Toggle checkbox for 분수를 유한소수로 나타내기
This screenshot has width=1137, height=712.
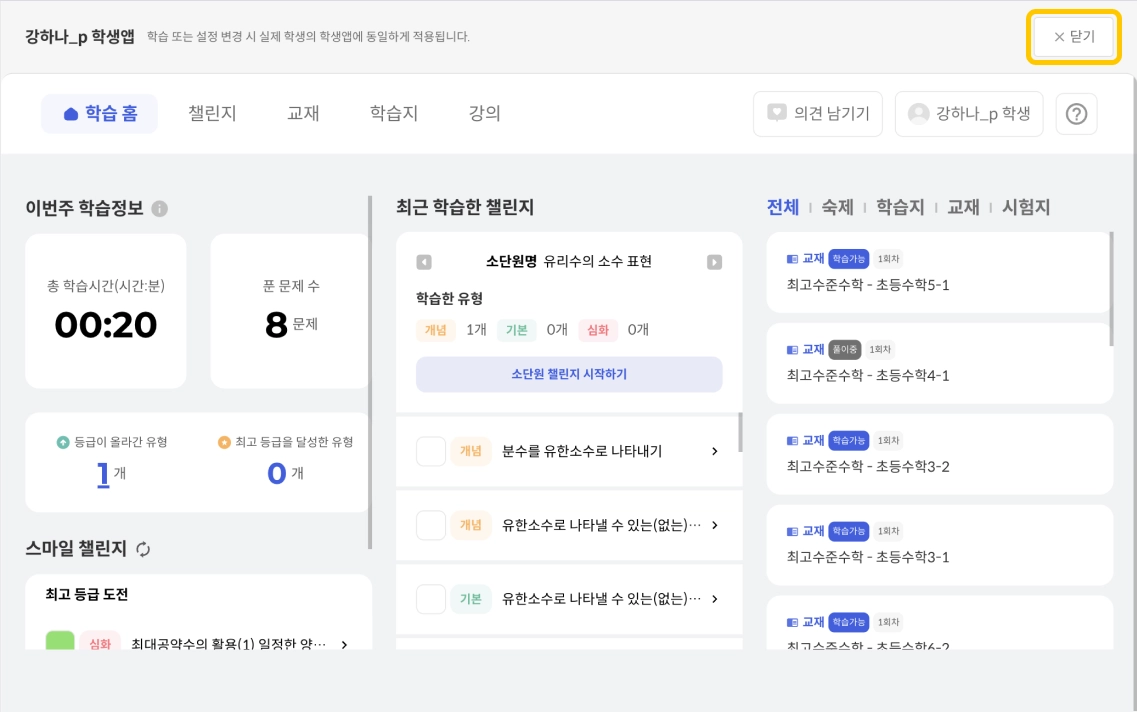(431, 451)
